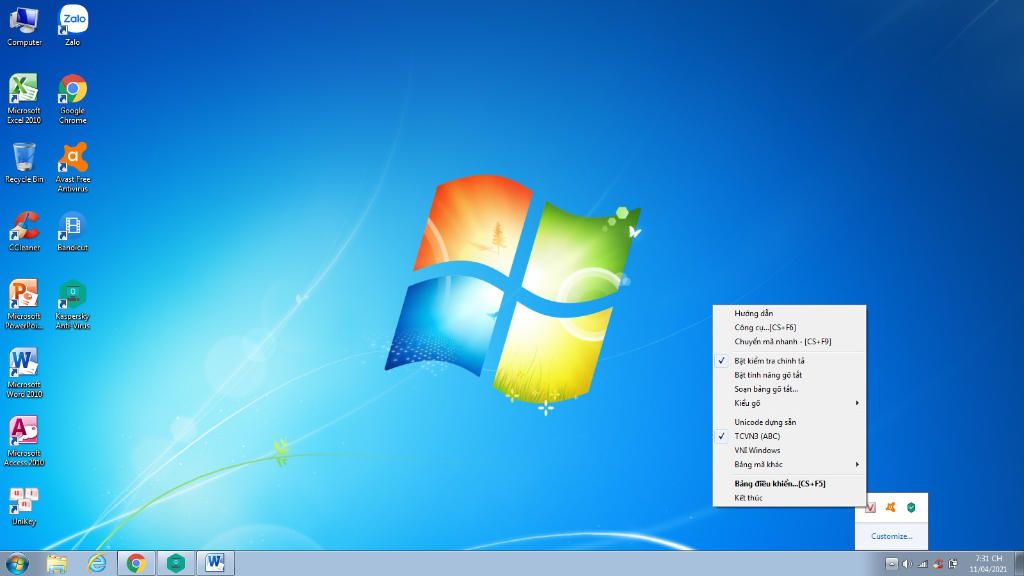The width and height of the screenshot is (1024, 576).
Task: Select Google Chrome desktop shortcut
Action: point(72,99)
